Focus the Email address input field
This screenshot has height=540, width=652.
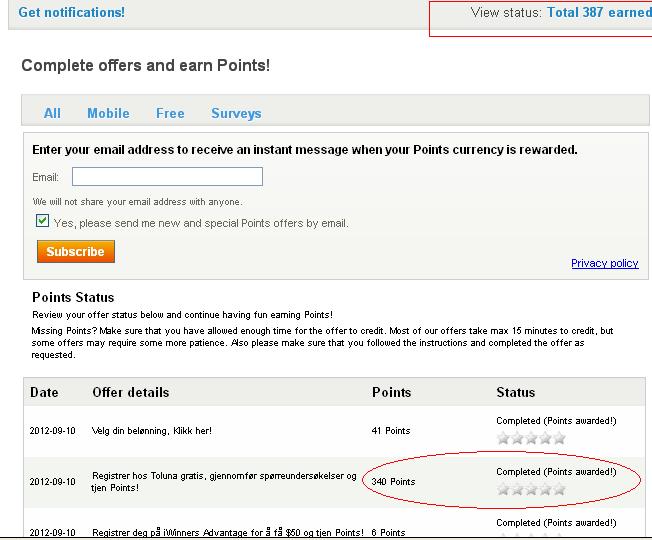[167, 177]
